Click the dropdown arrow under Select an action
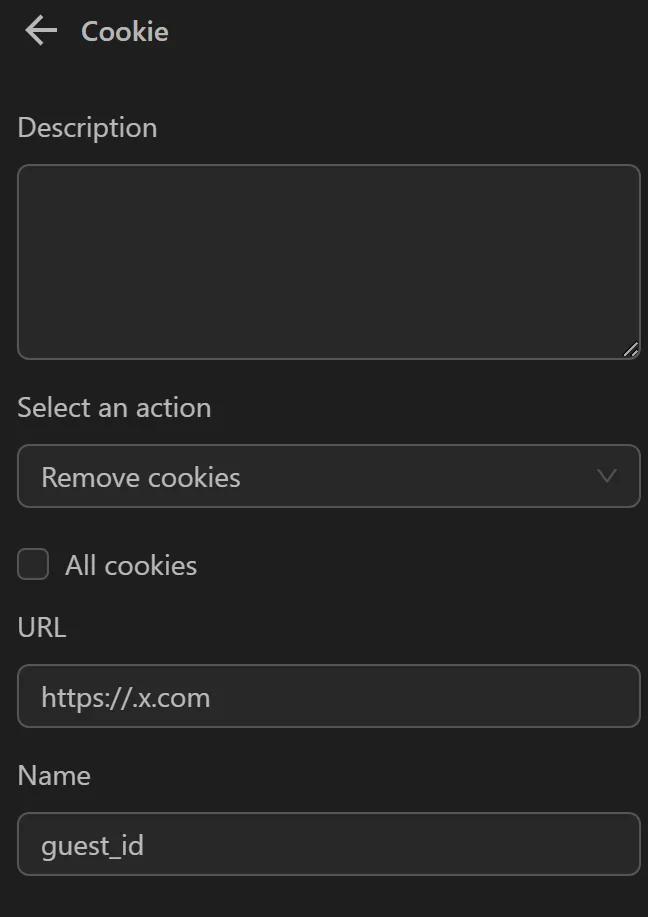 click(x=608, y=477)
